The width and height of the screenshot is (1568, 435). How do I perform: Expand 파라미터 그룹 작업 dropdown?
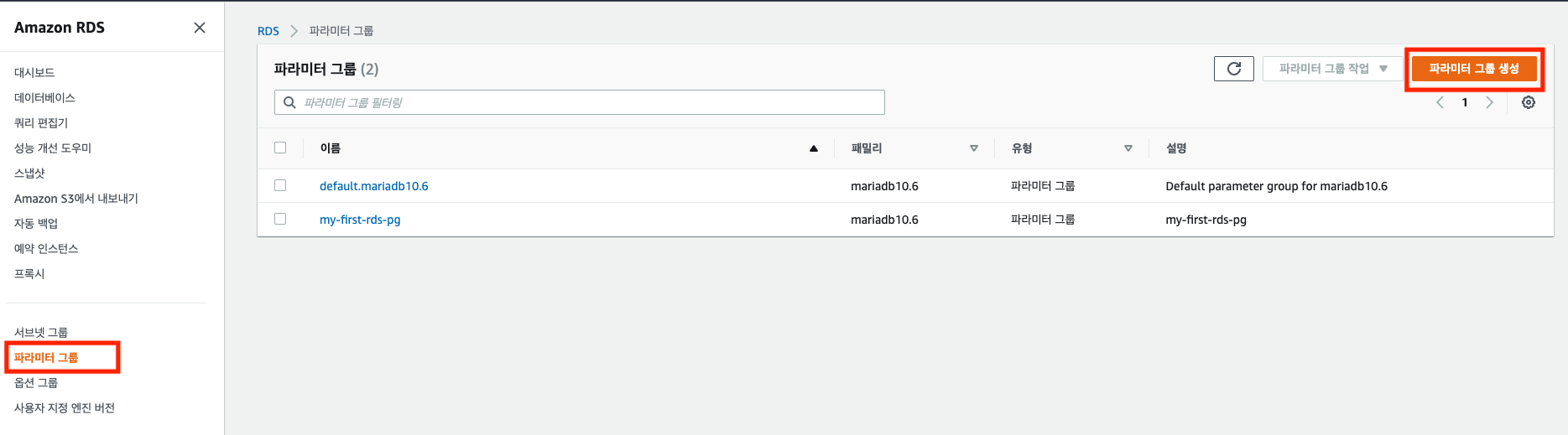[x=1333, y=69]
